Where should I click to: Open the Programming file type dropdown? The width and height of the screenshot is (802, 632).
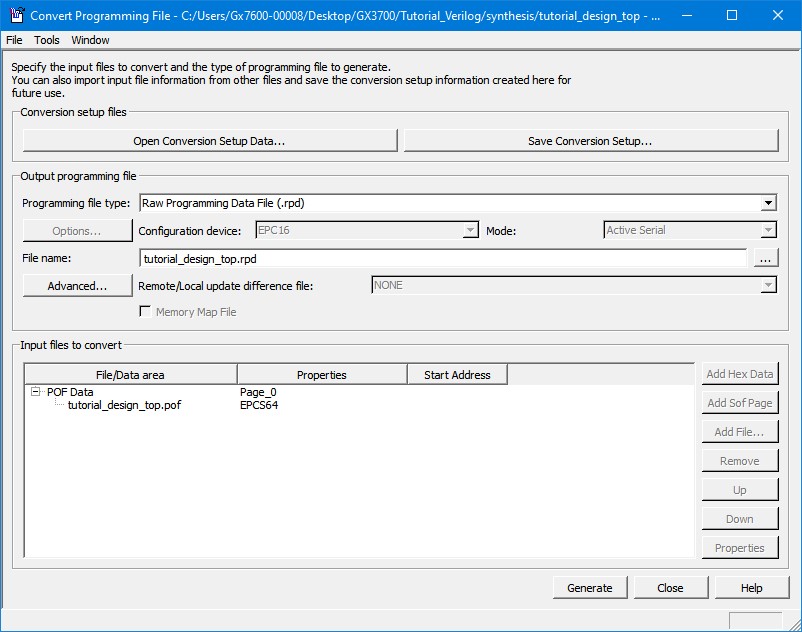768,203
